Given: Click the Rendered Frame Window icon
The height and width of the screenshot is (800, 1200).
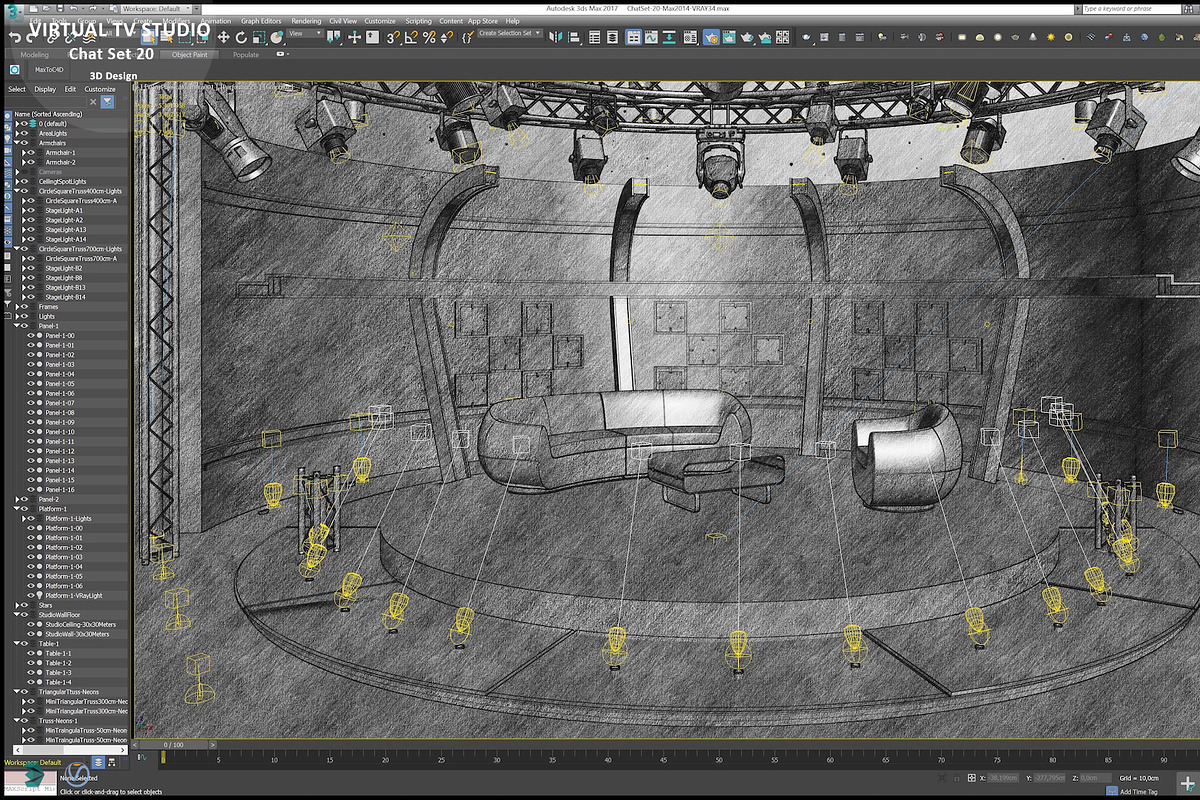Looking at the screenshot, I should click(729, 37).
